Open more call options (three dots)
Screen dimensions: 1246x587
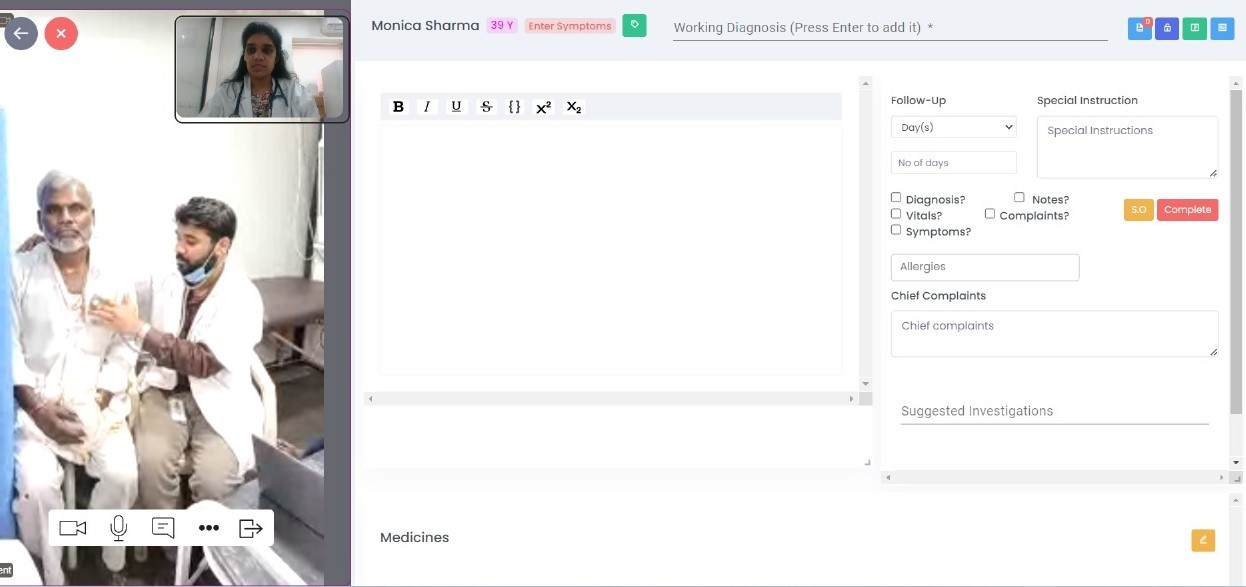208,528
